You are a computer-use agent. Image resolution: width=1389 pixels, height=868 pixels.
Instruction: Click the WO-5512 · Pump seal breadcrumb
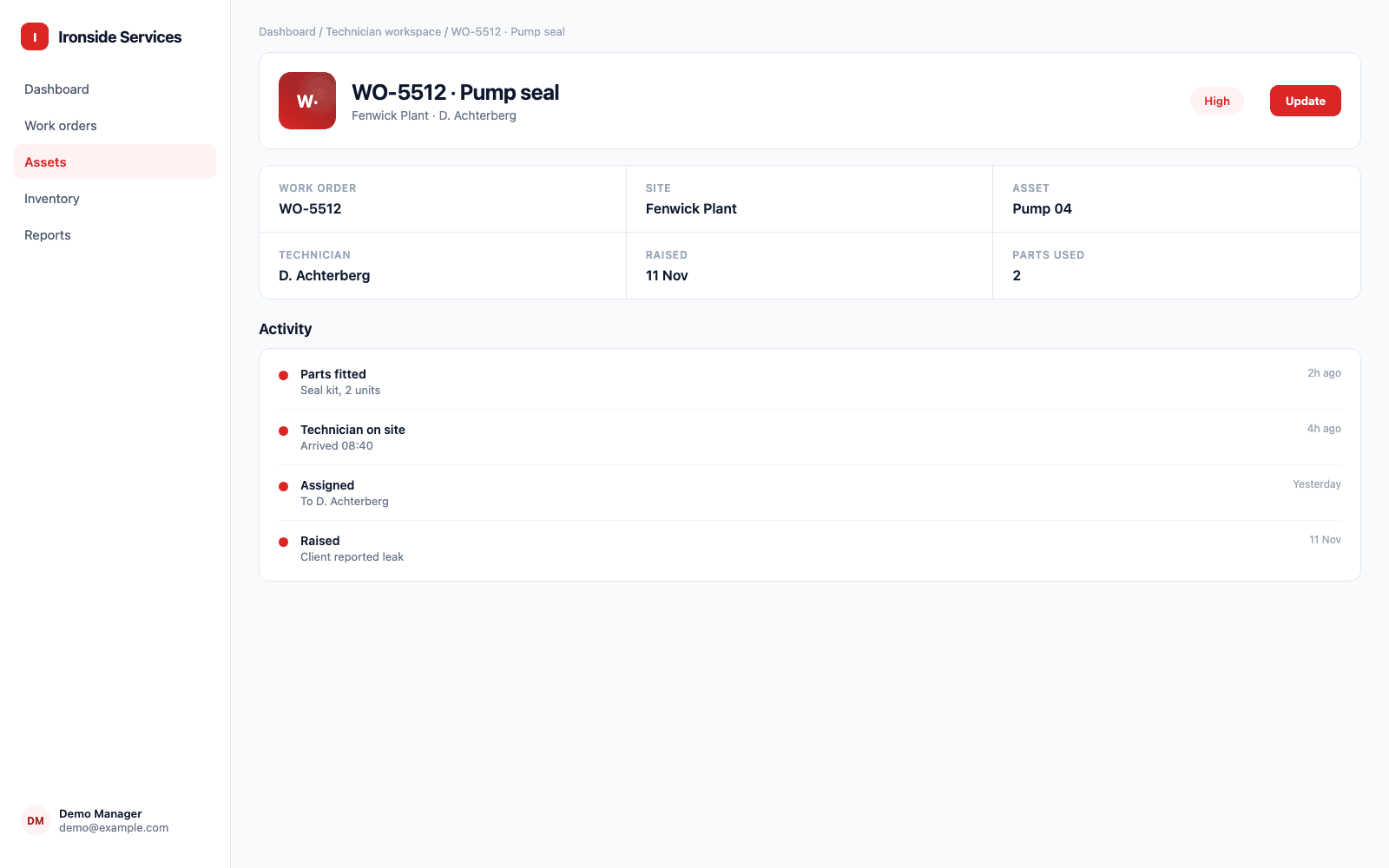click(508, 32)
